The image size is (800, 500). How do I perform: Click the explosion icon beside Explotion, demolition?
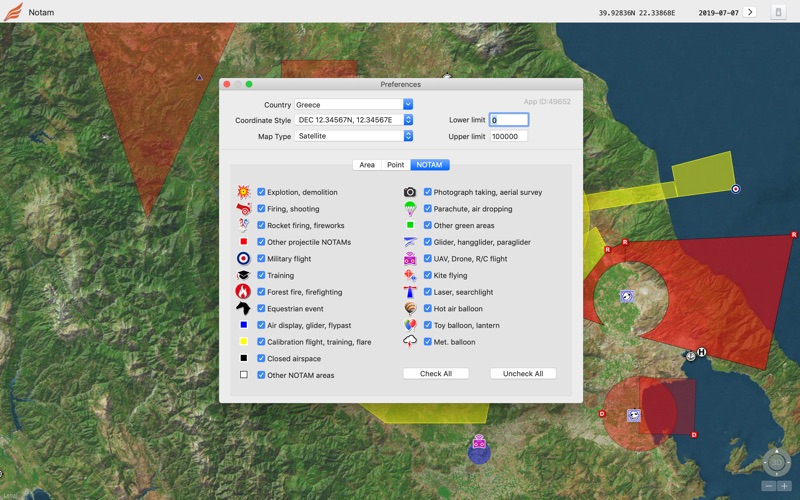click(x=244, y=192)
